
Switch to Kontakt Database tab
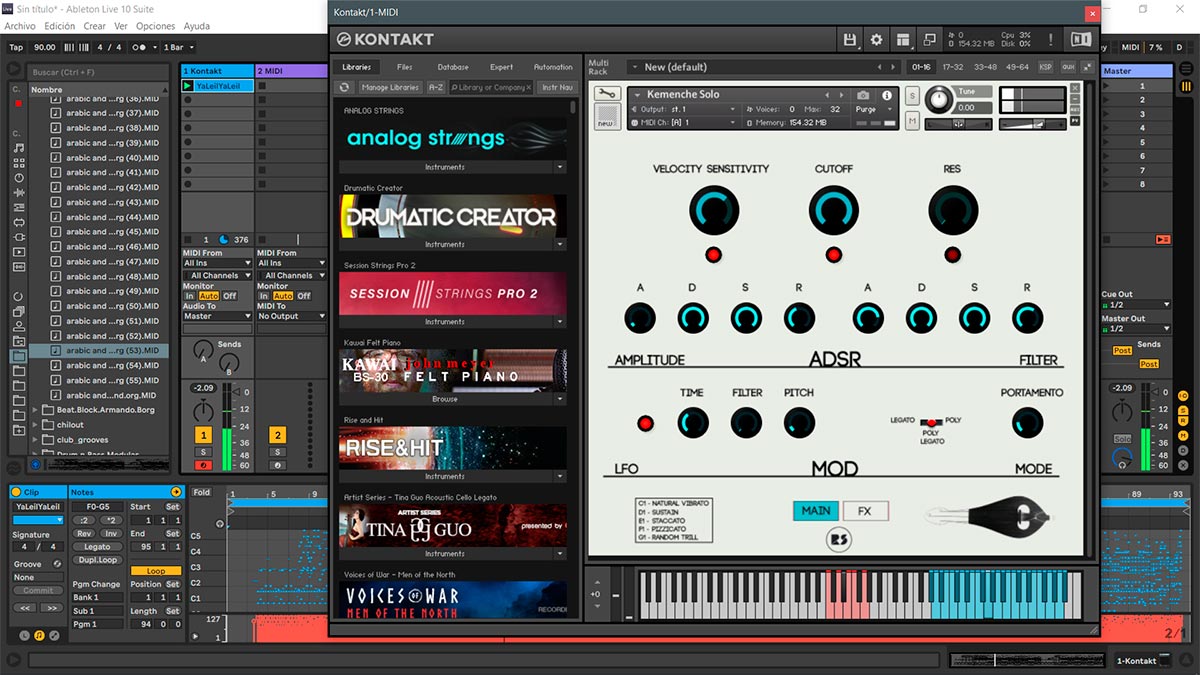pyautogui.click(x=453, y=67)
